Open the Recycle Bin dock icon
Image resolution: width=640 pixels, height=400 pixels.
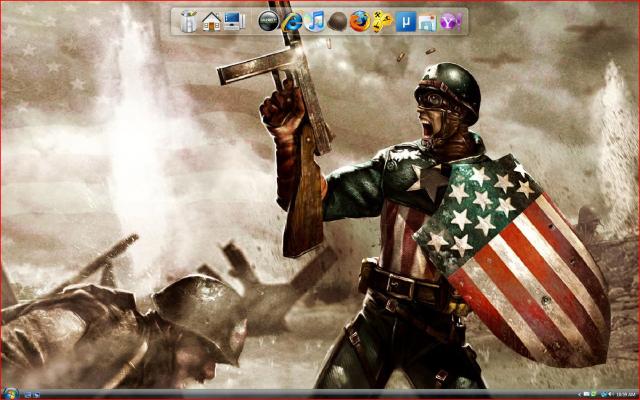[x=188, y=21]
